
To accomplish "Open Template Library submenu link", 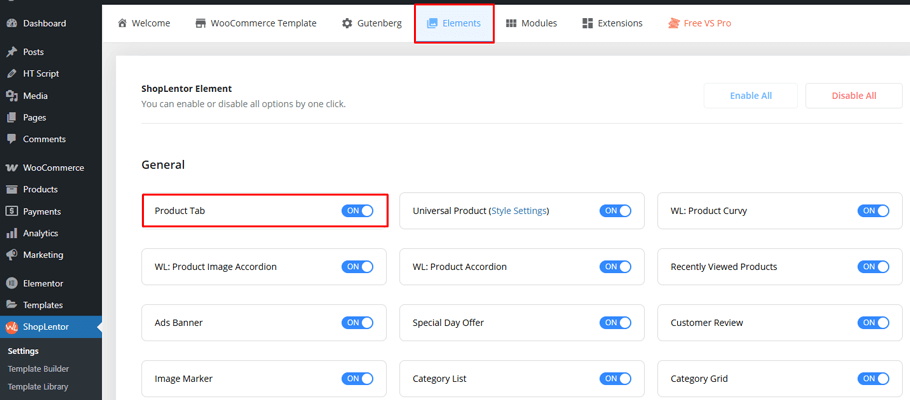I will [x=38, y=387].
